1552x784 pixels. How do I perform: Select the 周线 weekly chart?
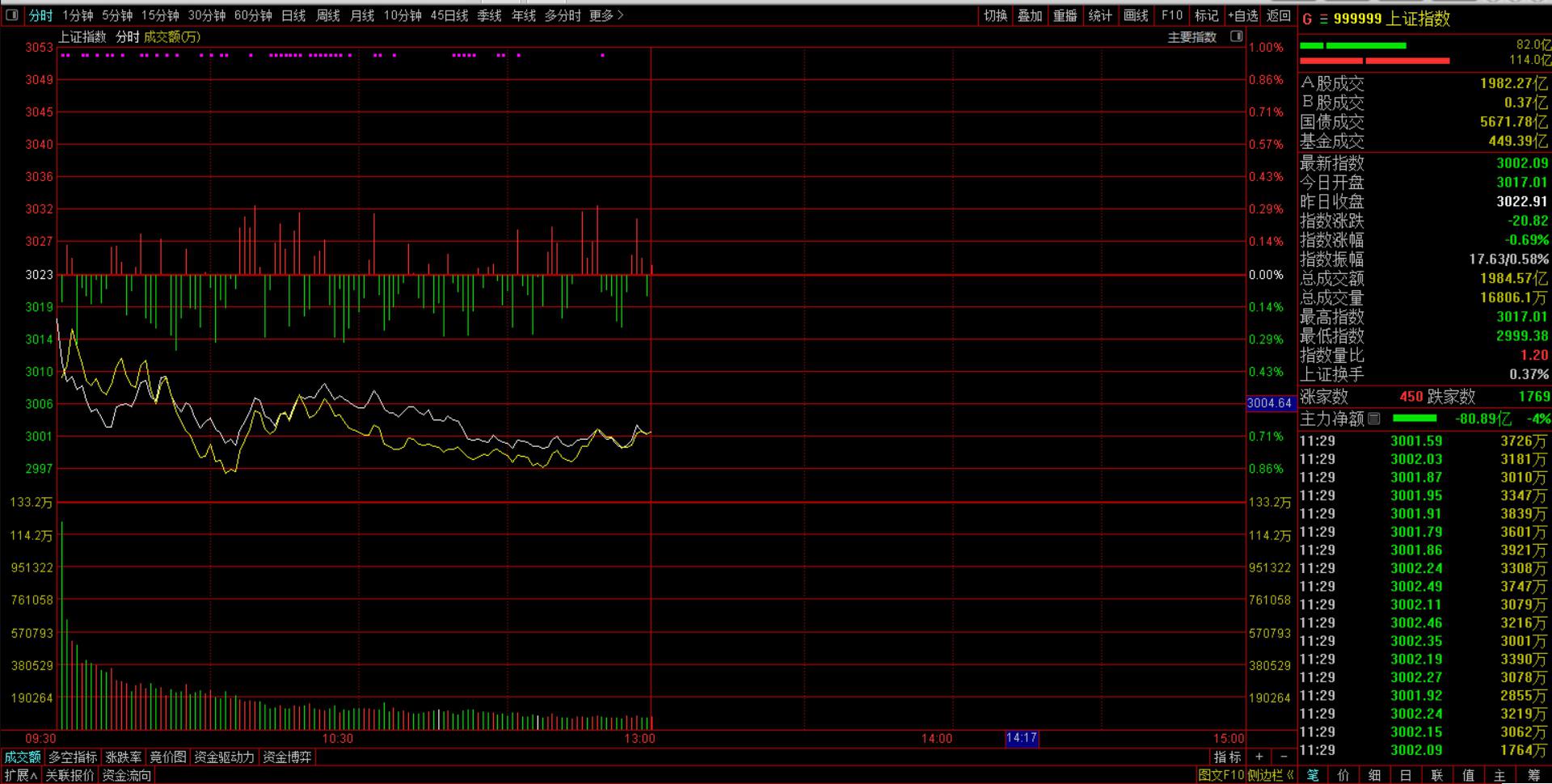click(327, 15)
